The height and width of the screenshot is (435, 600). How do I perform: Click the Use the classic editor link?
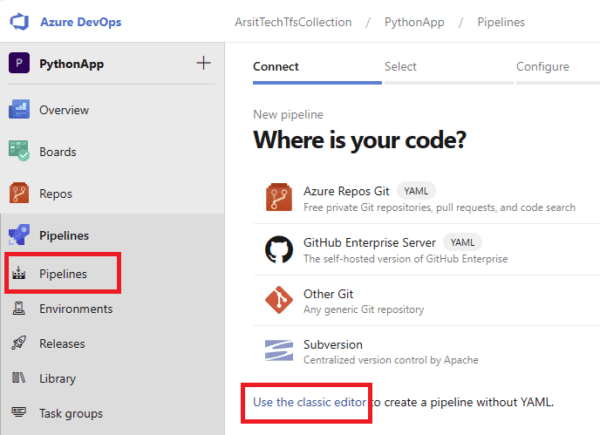coord(309,402)
